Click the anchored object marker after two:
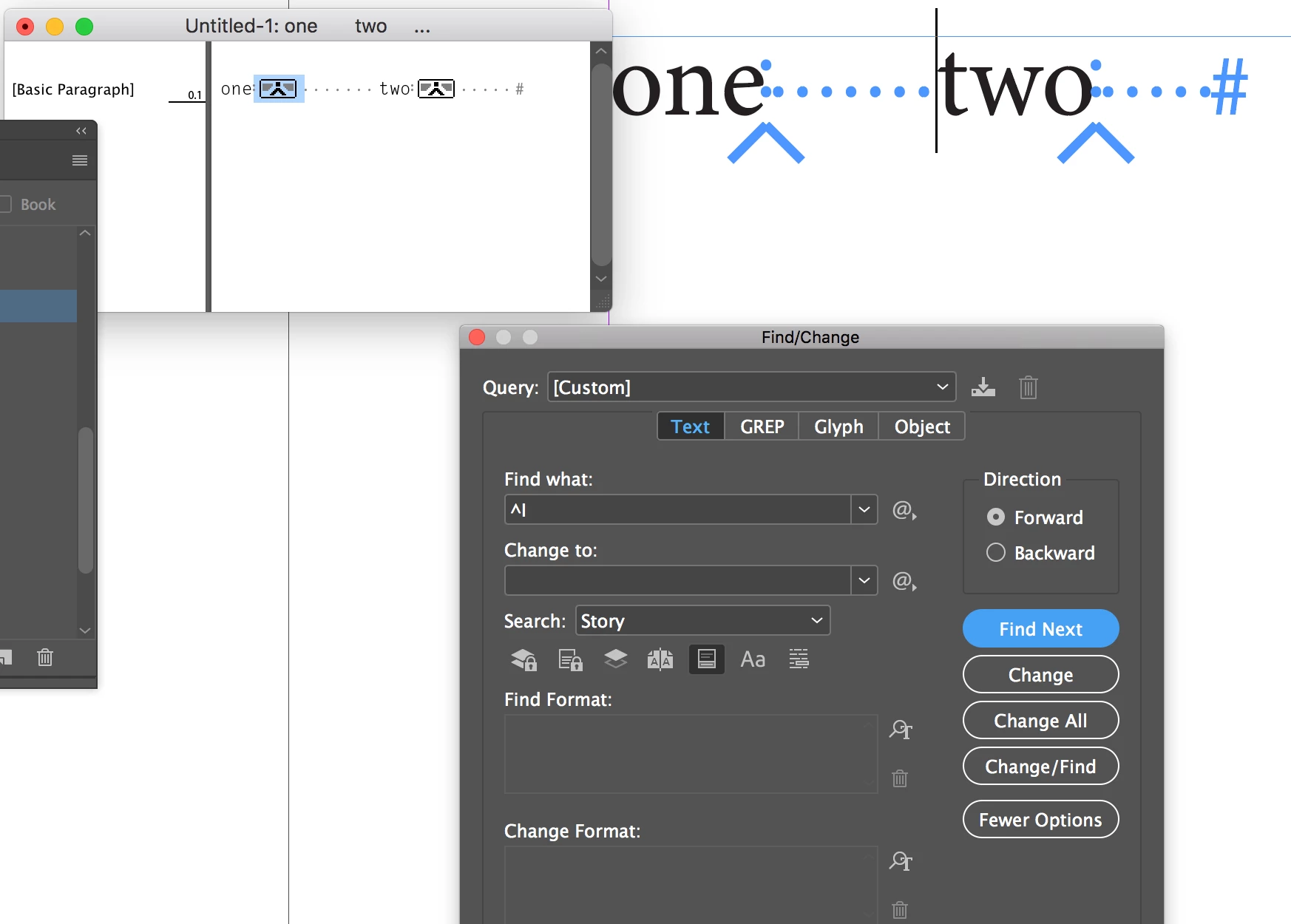The image size is (1291, 924). click(x=436, y=89)
